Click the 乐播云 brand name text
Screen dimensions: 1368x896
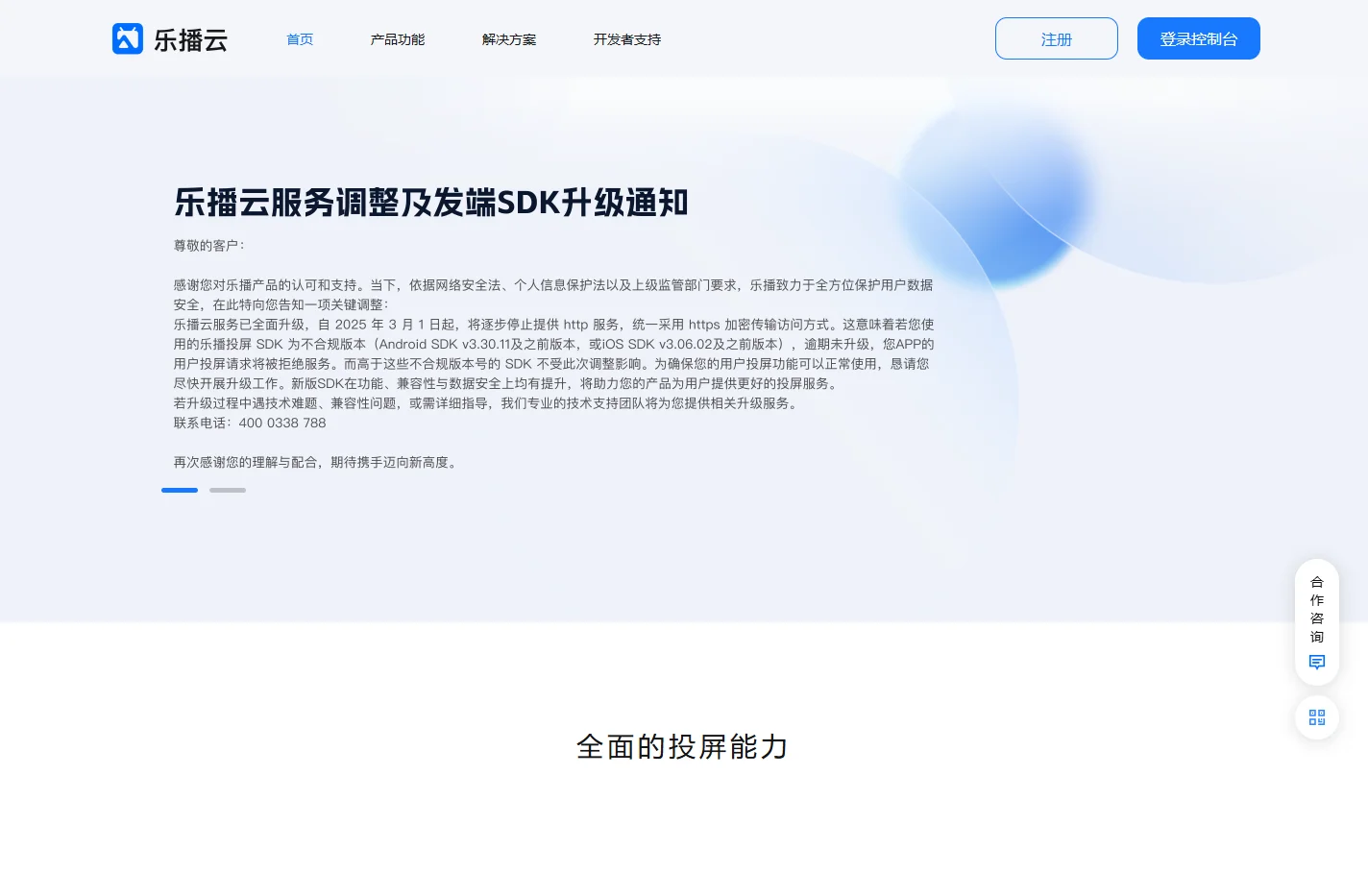(x=191, y=39)
